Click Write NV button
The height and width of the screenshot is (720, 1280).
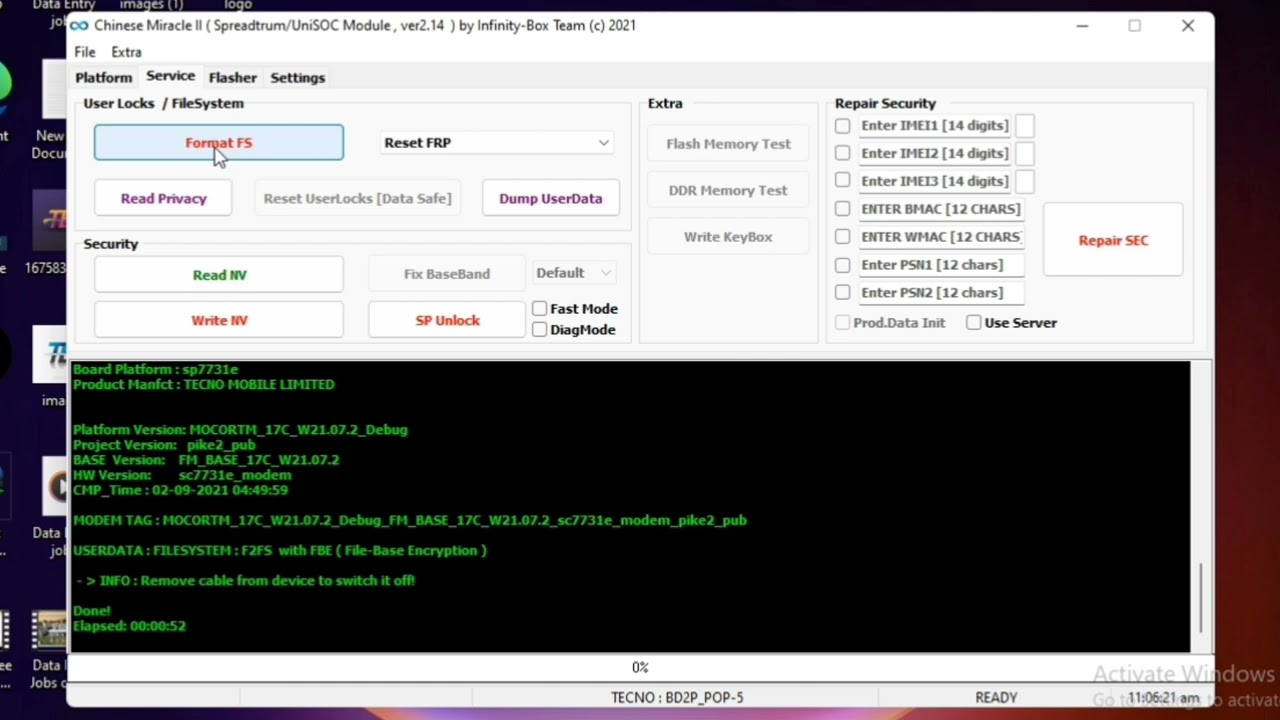click(x=219, y=320)
